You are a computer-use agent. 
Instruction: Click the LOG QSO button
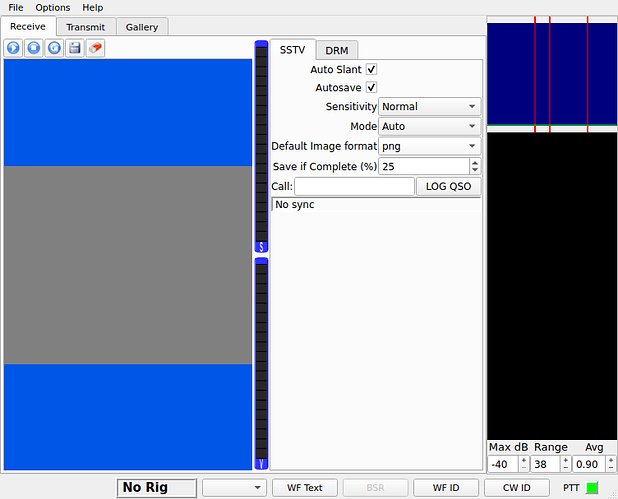[447, 187]
